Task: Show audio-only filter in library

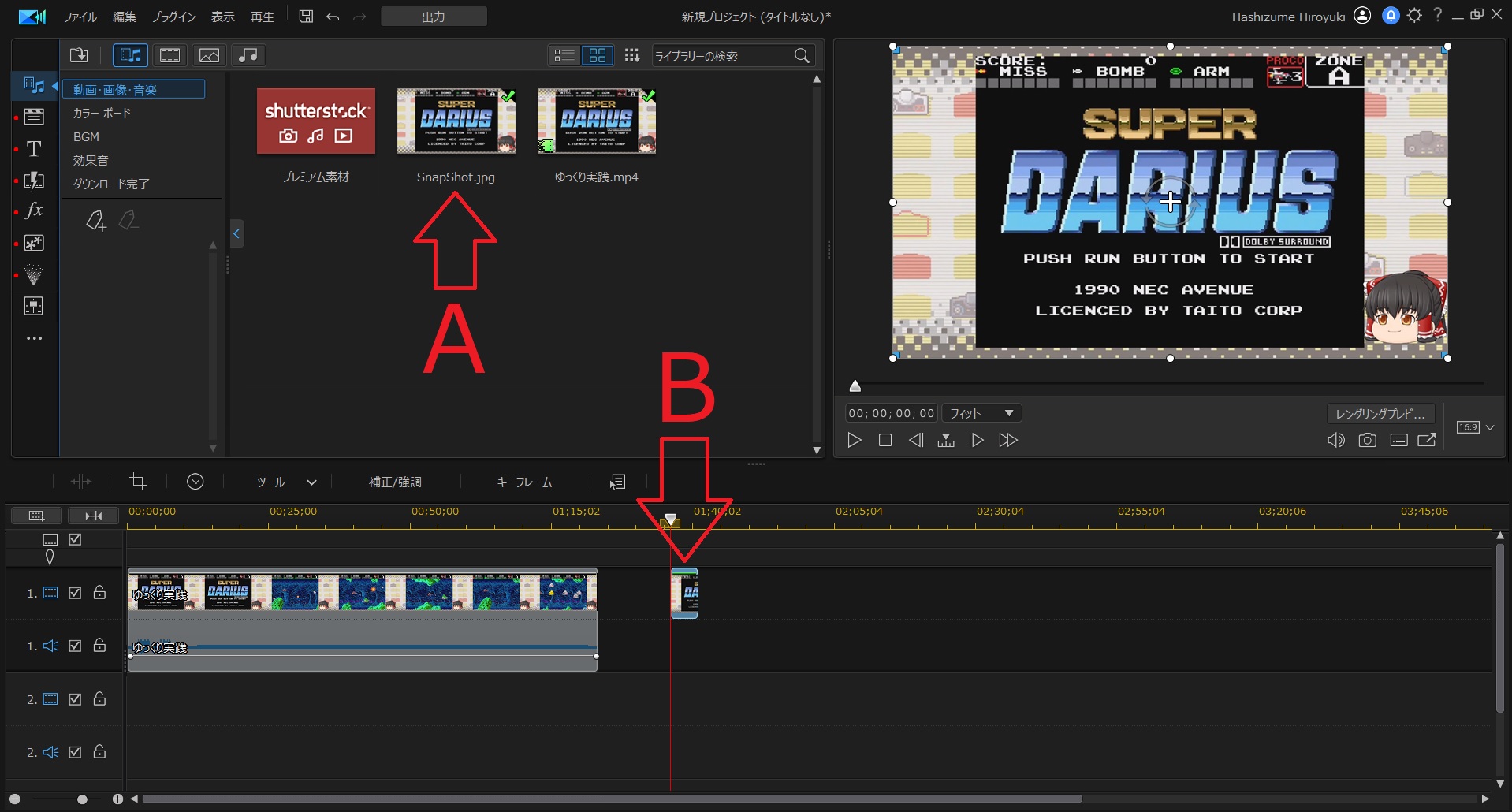Action: [x=248, y=55]
